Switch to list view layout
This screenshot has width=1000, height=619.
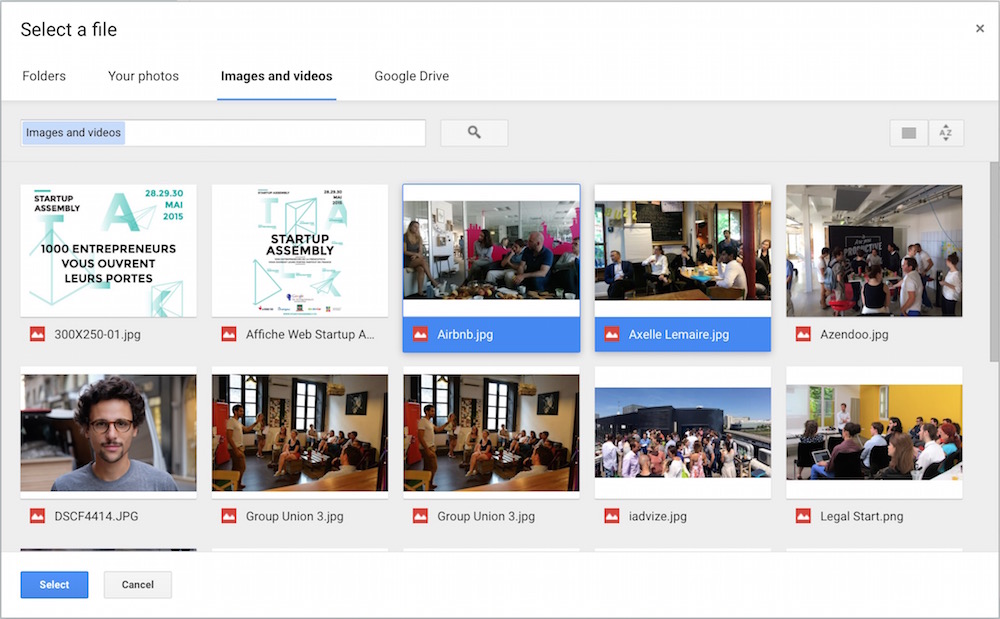[x=909, y=133]
